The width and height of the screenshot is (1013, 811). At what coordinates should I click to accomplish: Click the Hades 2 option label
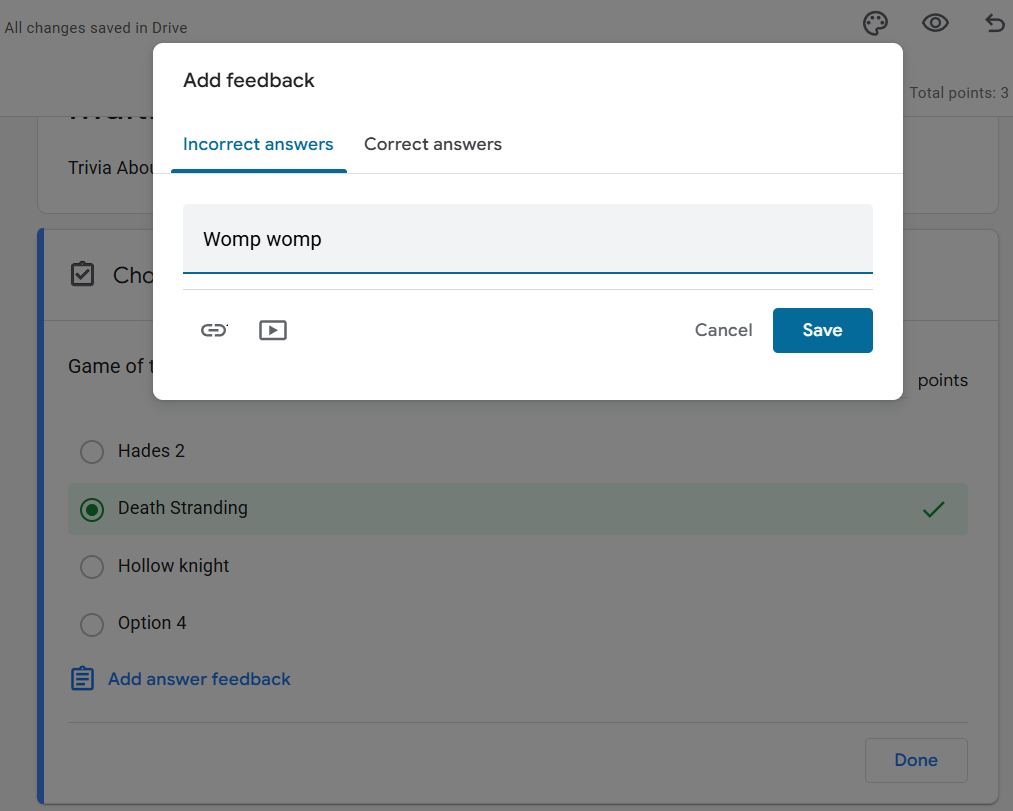tap(151, 450)
